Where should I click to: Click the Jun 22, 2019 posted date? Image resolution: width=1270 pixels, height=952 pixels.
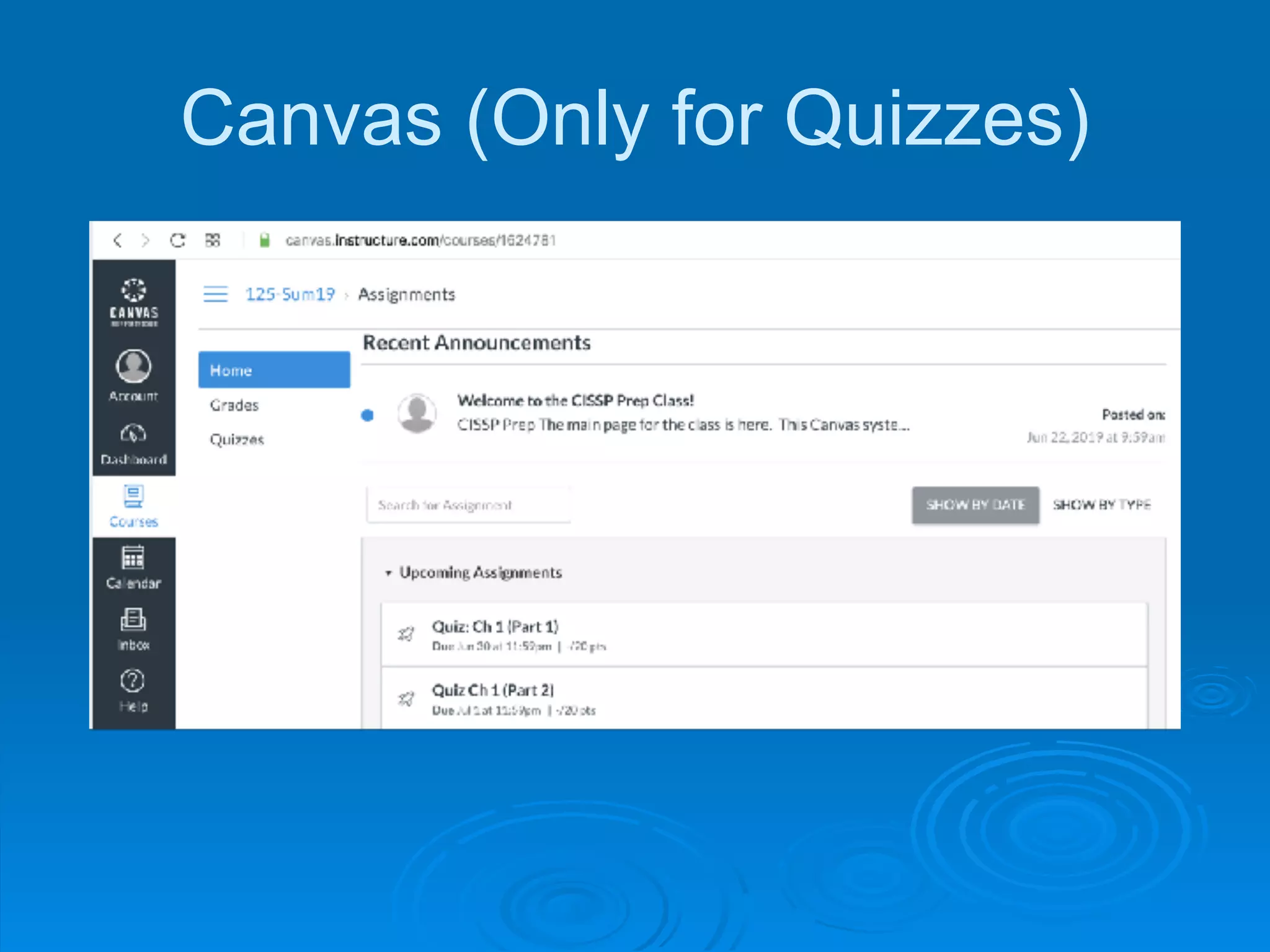(x=1096, y=438)
